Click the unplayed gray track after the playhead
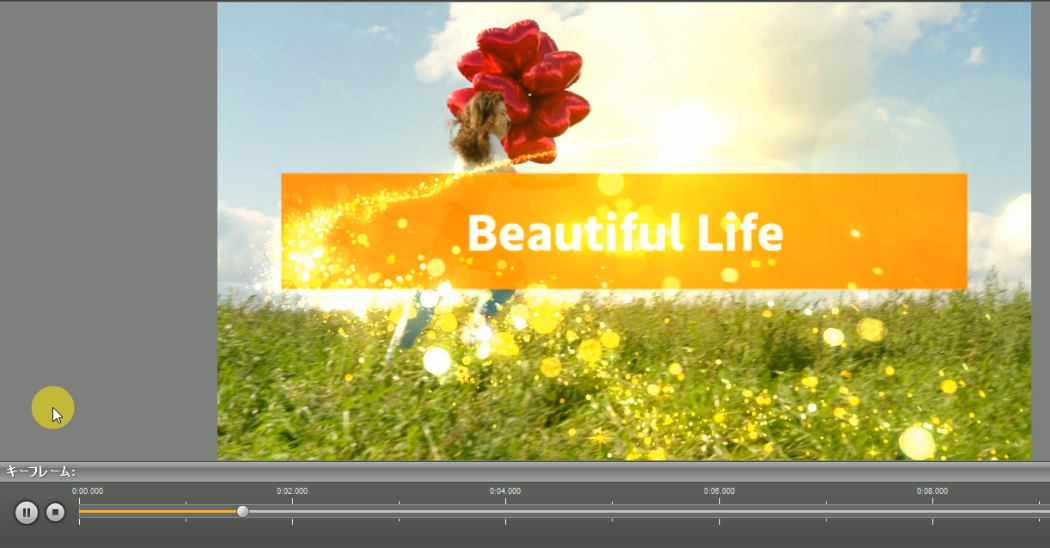 pos(600,511)
